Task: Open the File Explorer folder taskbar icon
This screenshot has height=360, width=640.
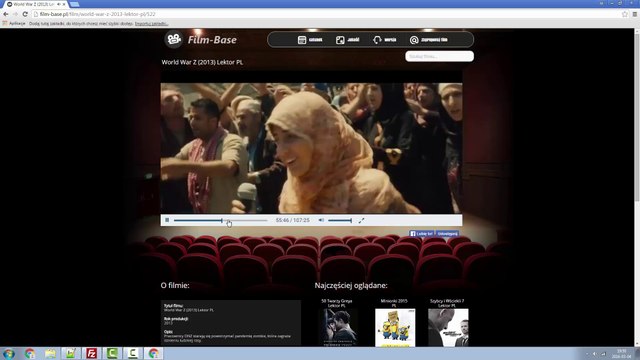Action: point(50,353)
